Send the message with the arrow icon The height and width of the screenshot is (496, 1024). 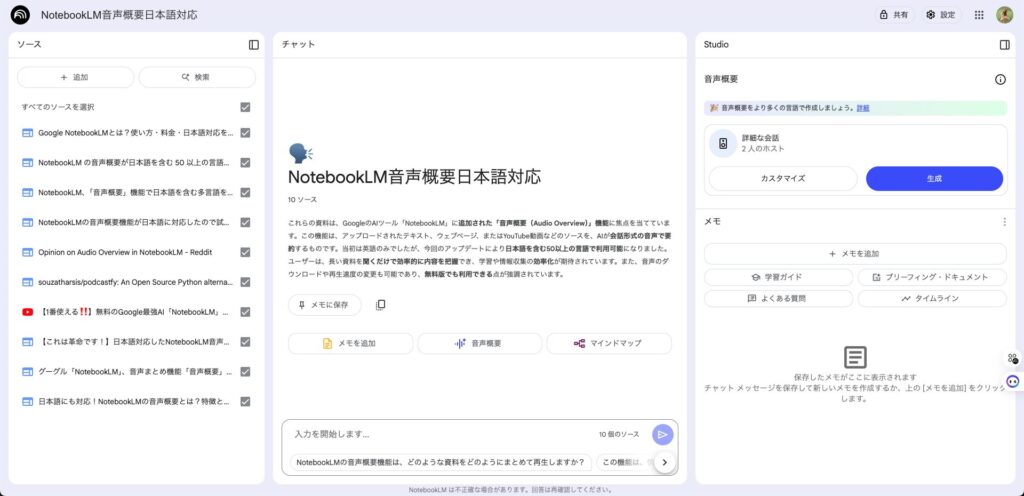662,435
